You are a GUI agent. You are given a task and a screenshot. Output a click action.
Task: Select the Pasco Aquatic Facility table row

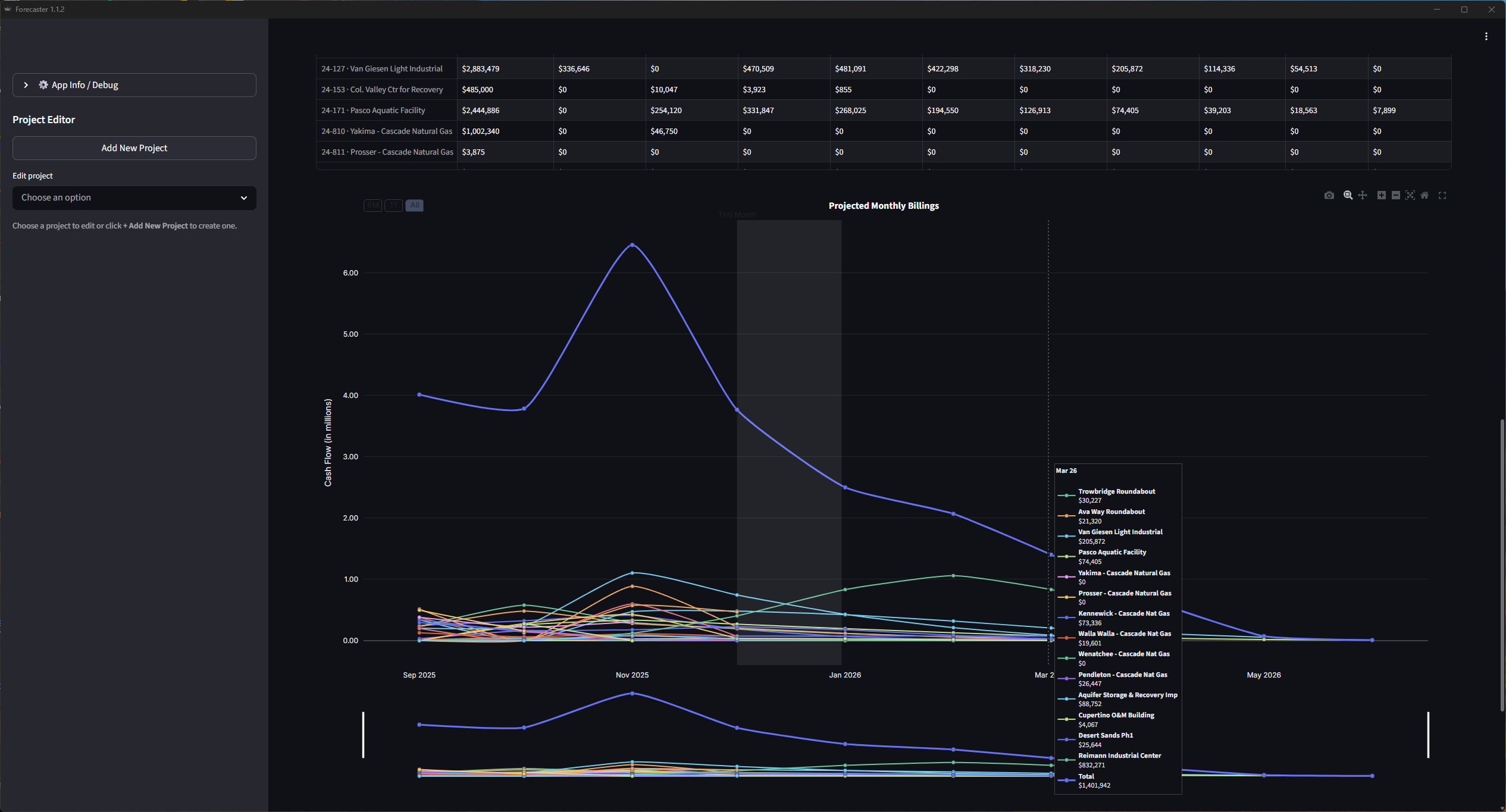(387, 111)
